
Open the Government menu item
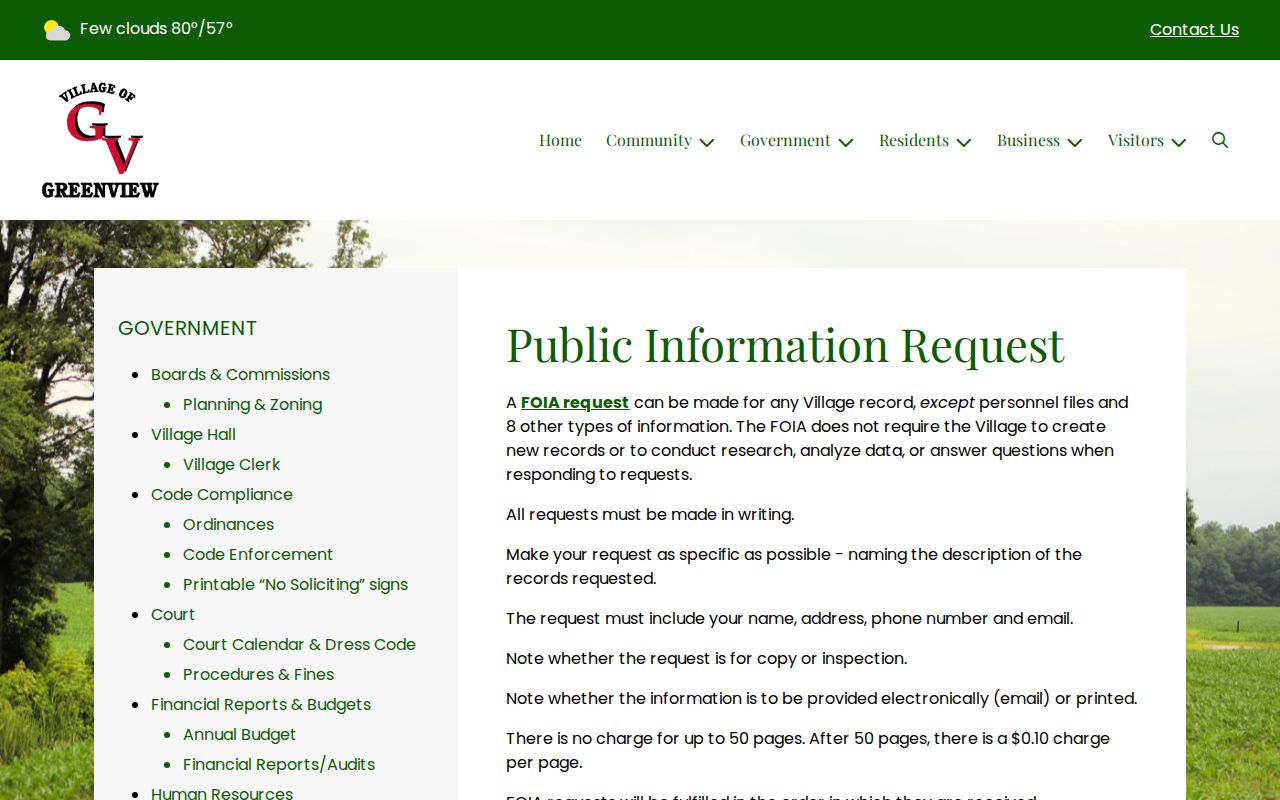[x=785, y=140]
